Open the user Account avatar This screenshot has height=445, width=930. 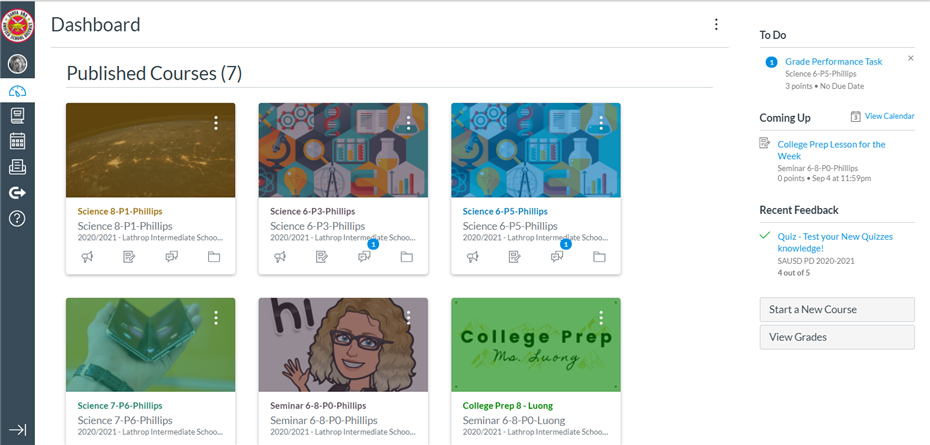pyautogui.click(x=17, y=63)
